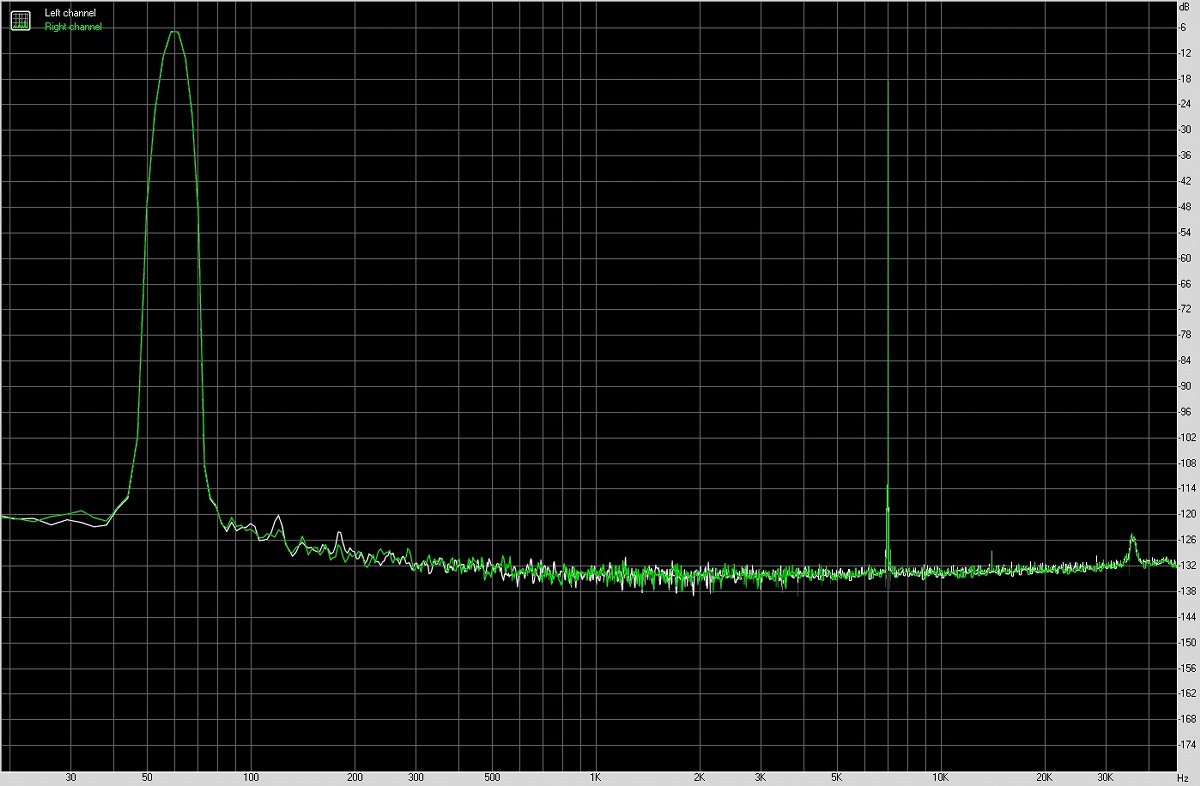Click the 20K frequency axis label
The width and height of the screenshot is (1200, 786).
click(x=1044, y=777)
